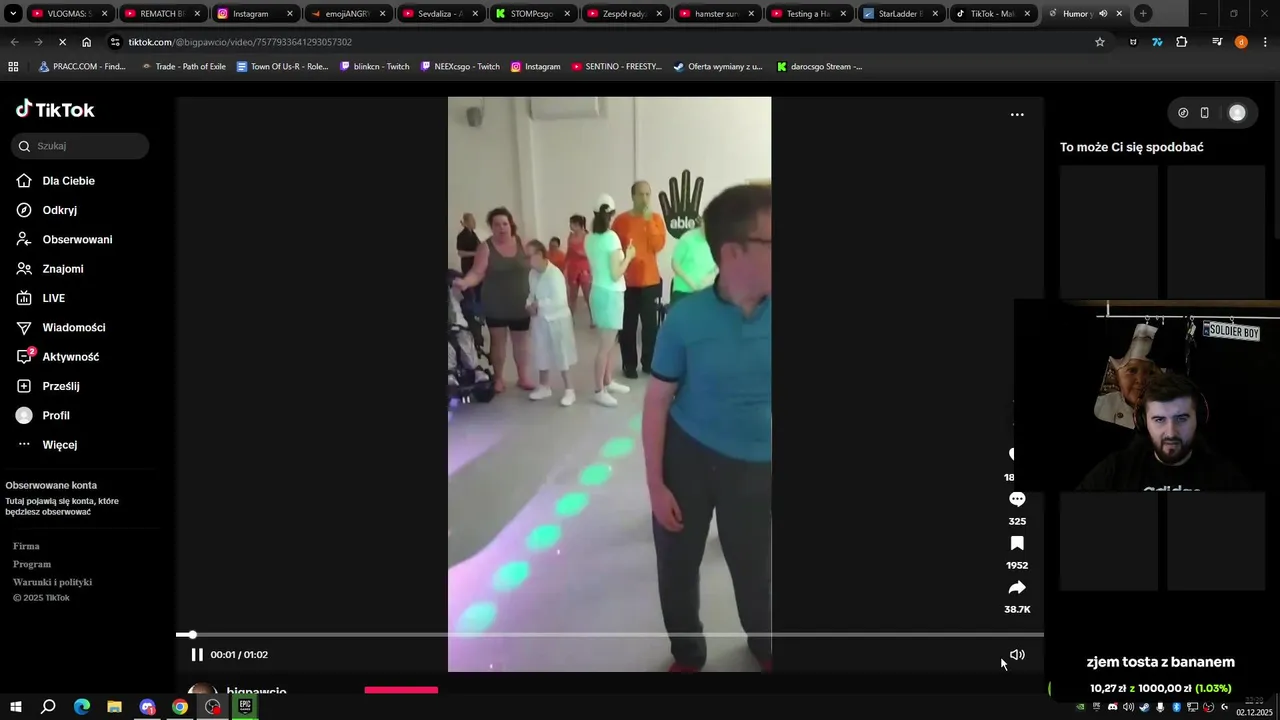The height and width of the screenshot is (720, 1280).
Task: Open Chrome apps grid in bookmarks bar
Action: (13, 67)
